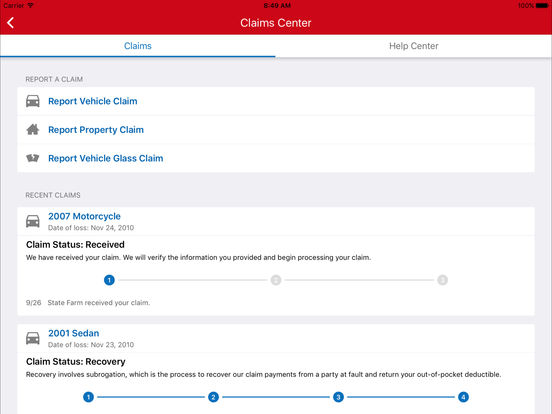552x414 pixels.
Task: Open the Report Property Claim link
Action: pyautogui.click(x=96, y=130)
